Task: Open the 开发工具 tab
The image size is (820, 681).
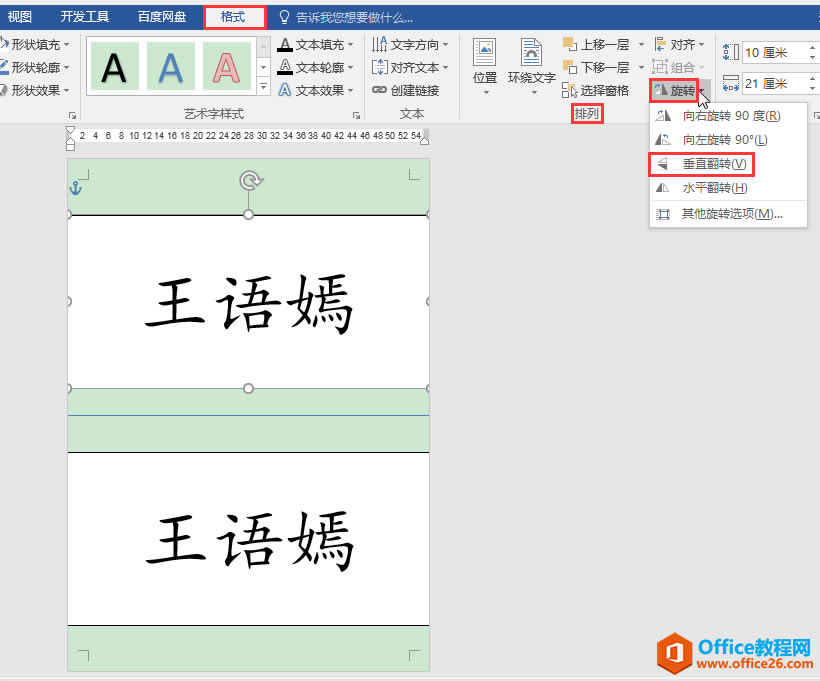Action: click(x=85, y=17)
